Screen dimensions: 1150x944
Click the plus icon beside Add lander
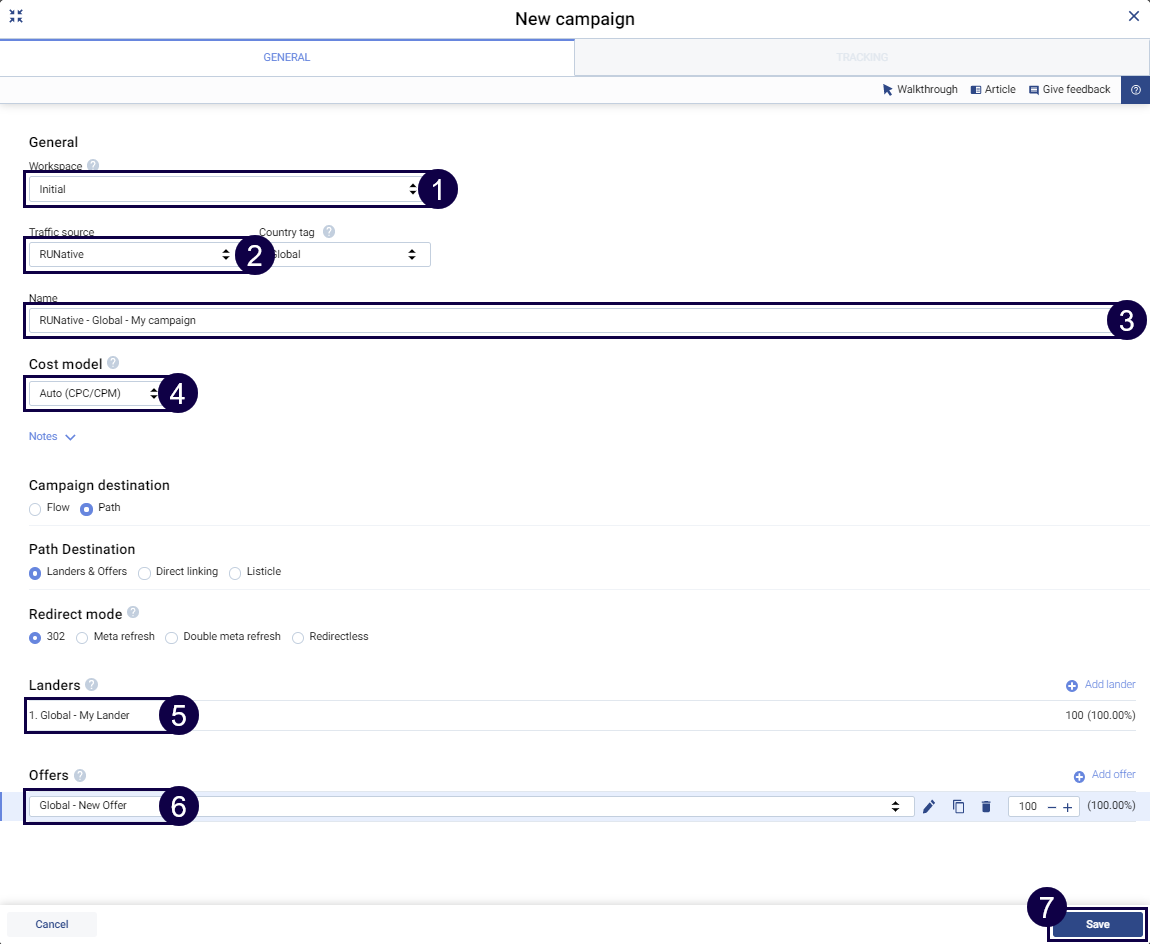click(1072, 686)
